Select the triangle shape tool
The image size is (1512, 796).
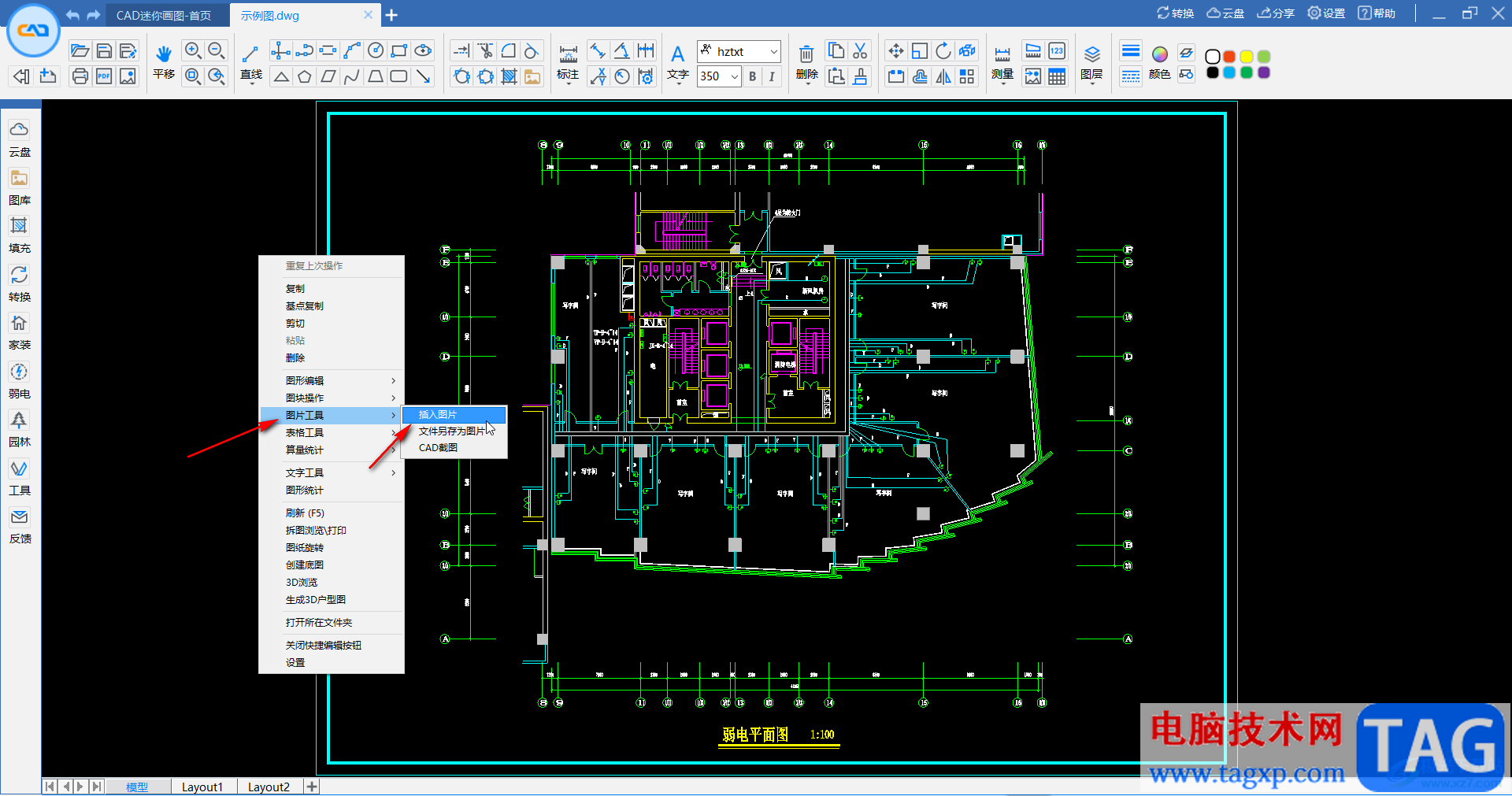(x=281, y=76)
